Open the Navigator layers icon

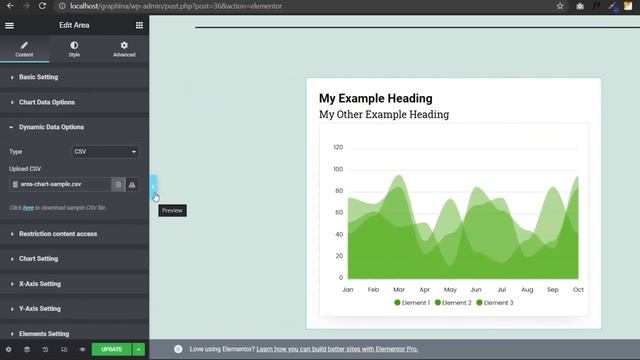[27, 349]
